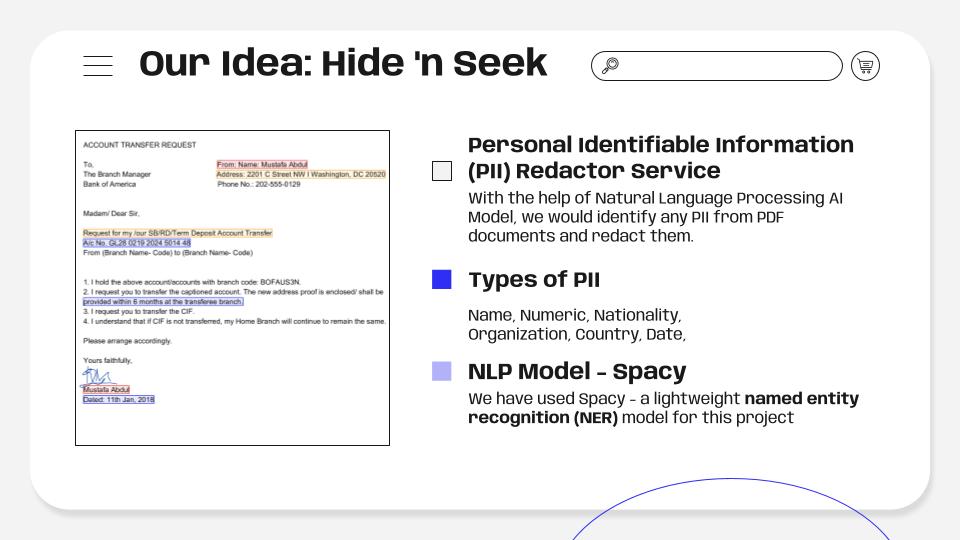
Task: Click 'Please arrange accordingly.' in document
Action: [x=127, y=341]
